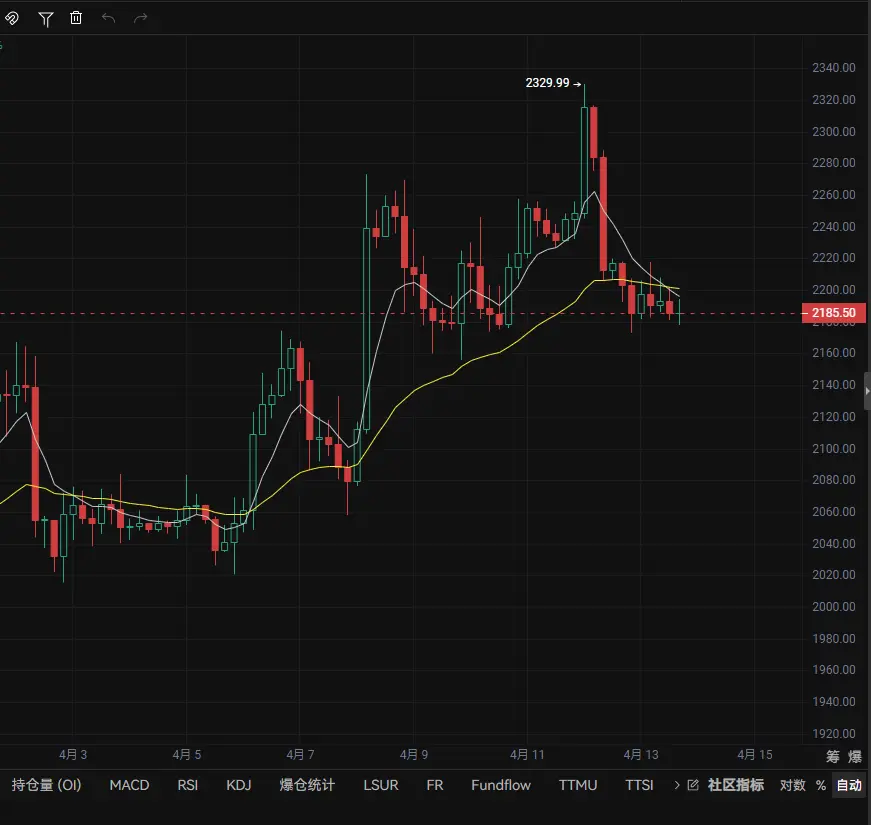Click the 4月 7 date label
871x825 pixels.
(300, 754)
